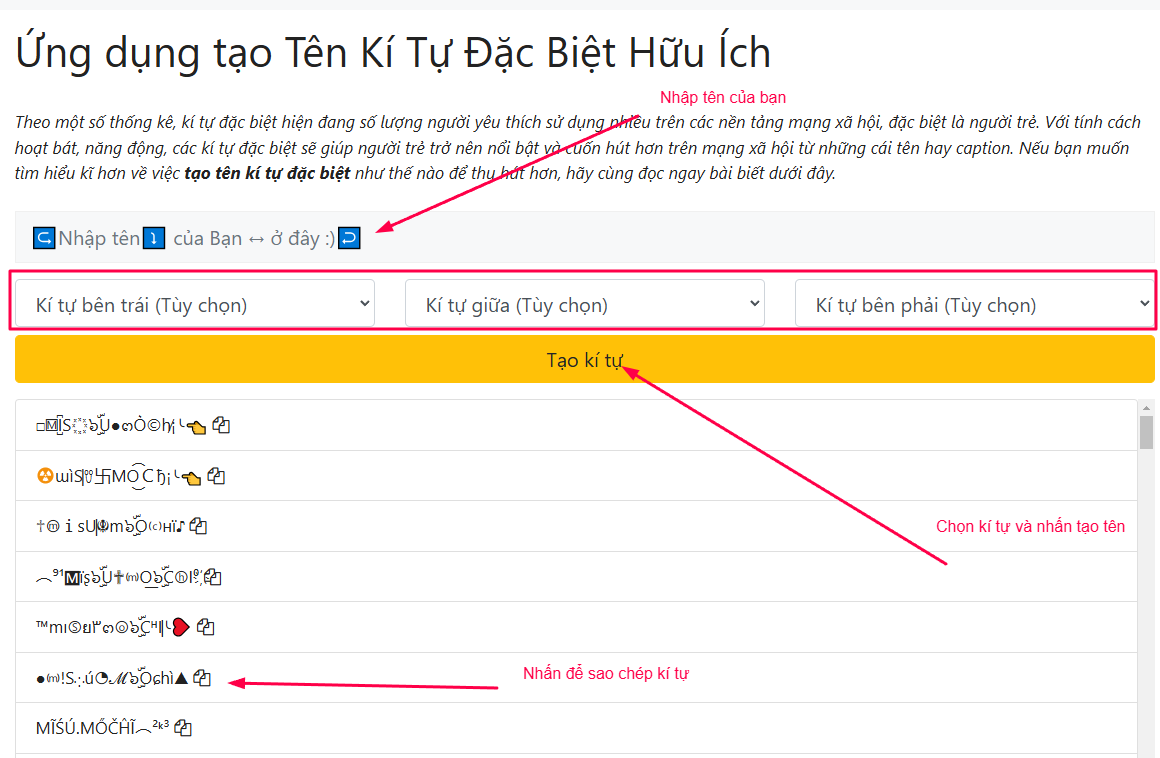Copy the name starting with the radioactive symbol

coord(216,476)
